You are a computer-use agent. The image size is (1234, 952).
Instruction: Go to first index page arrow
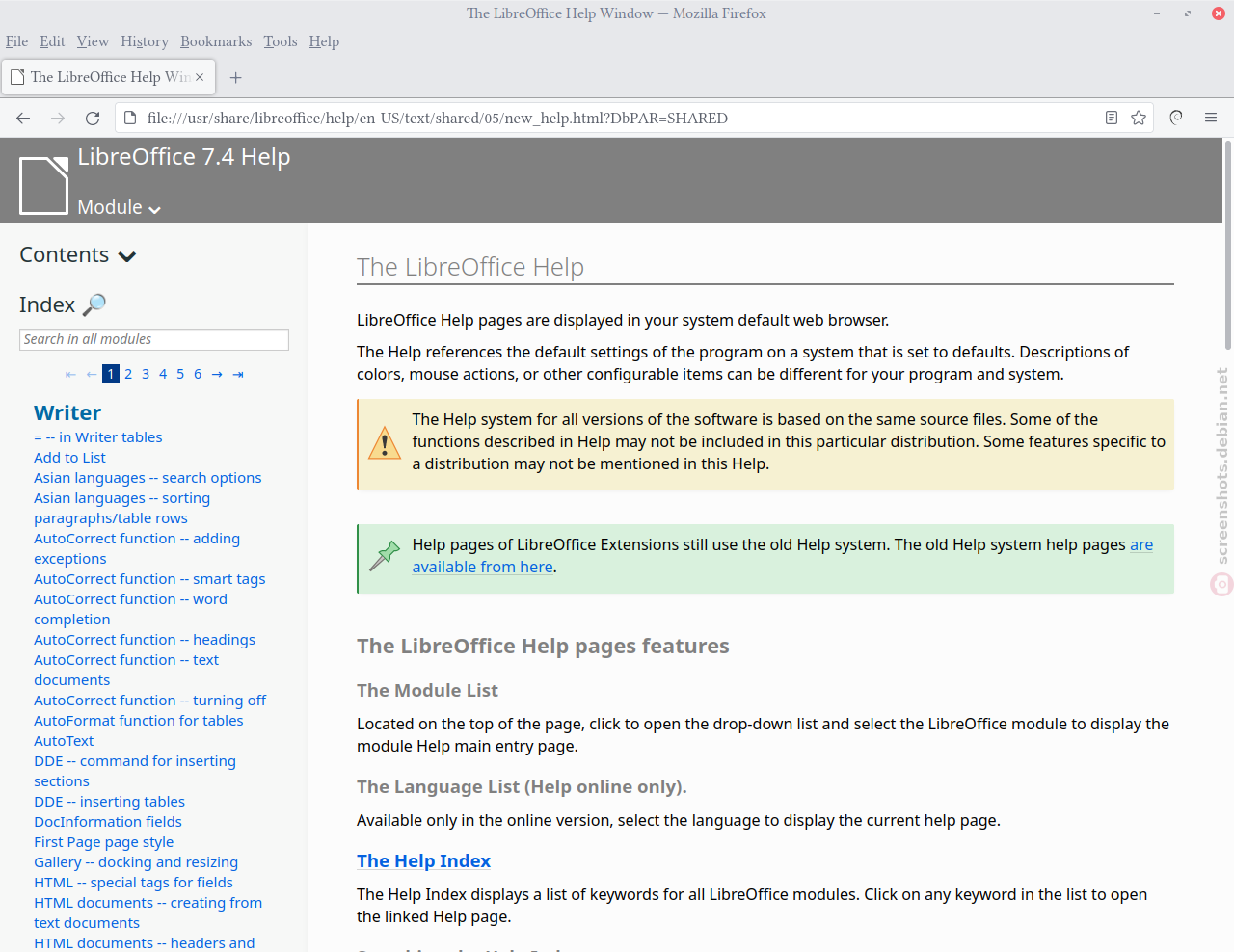click(x=70, y=374)
